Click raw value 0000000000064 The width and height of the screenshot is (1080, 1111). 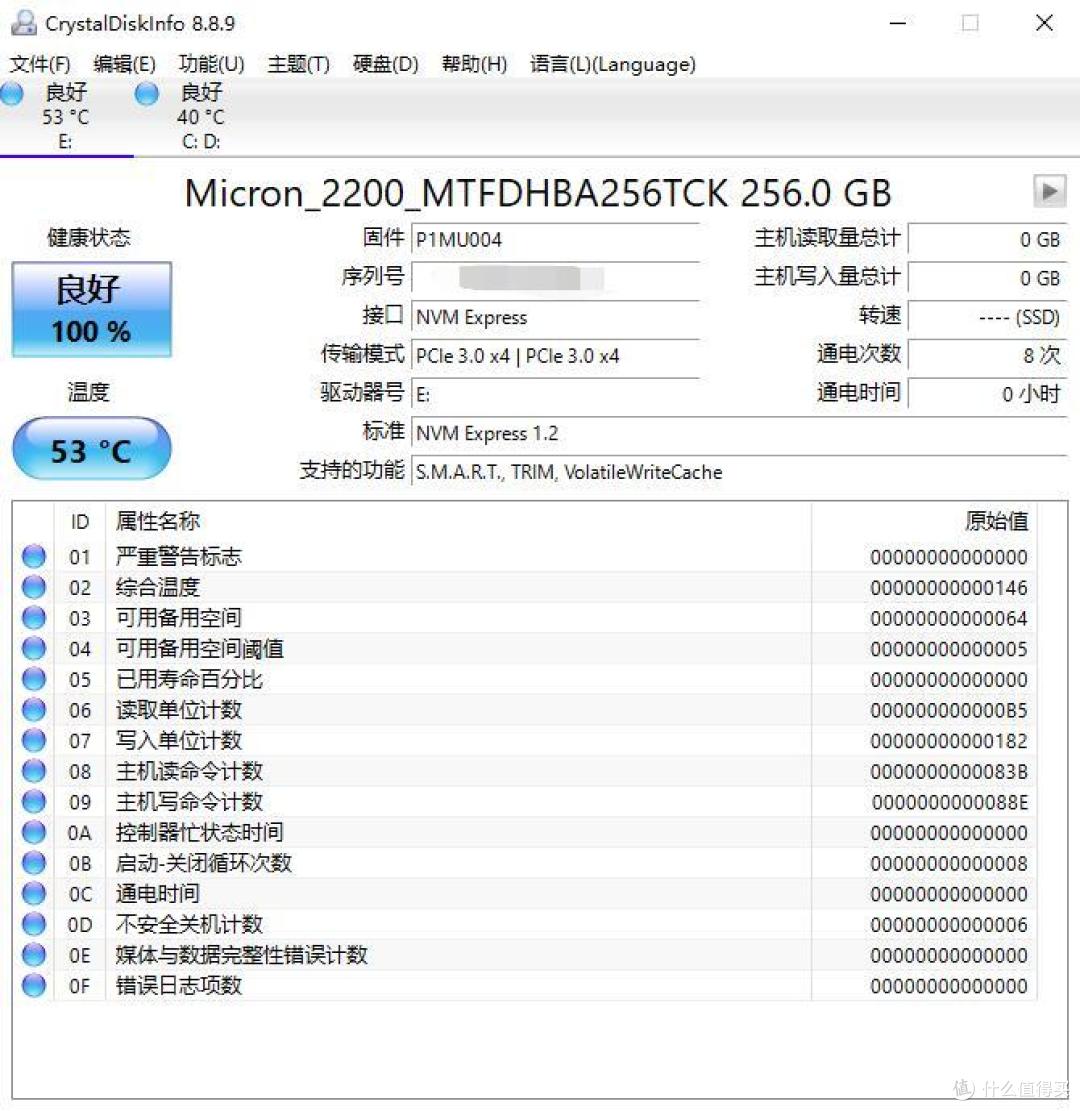[949, 619]
